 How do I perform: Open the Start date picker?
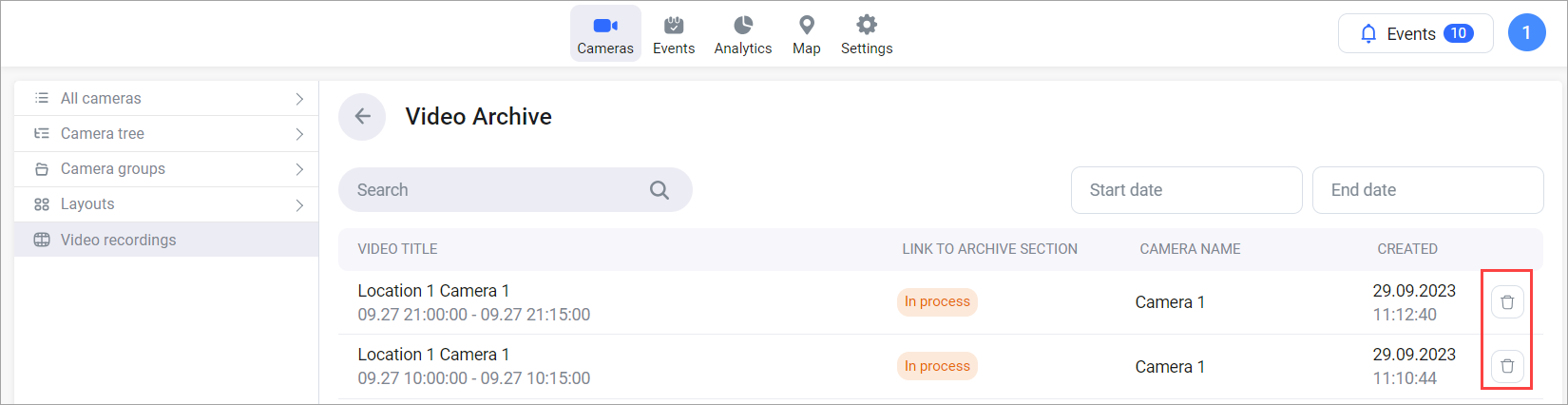pos(1186,190)
